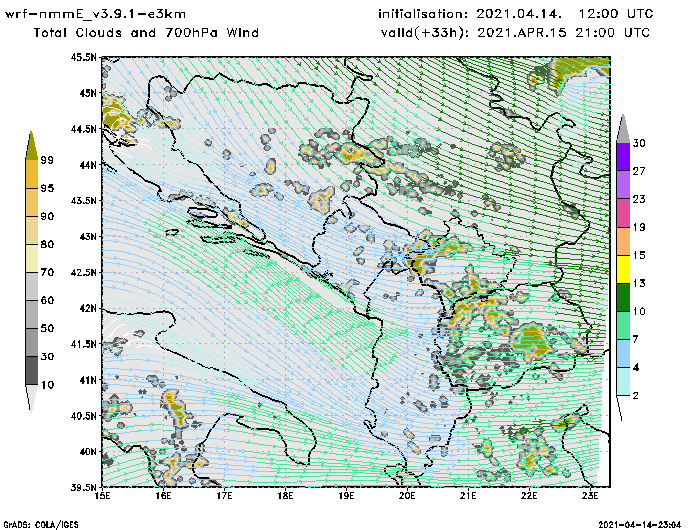
Task: Select the orange wind-speed color swatch
Action: [x=623, y=241]
